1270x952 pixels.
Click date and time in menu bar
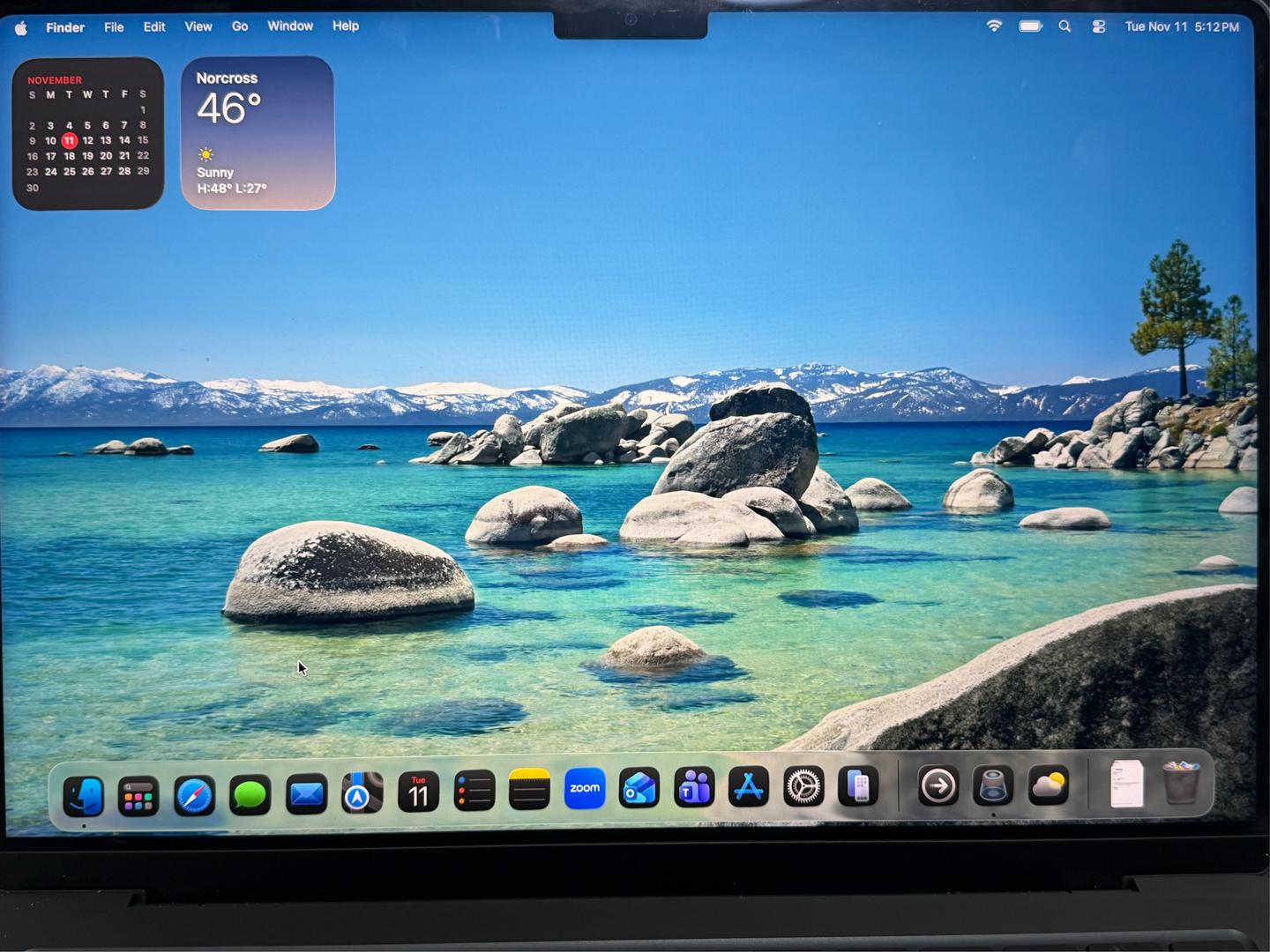[1182, 26]
